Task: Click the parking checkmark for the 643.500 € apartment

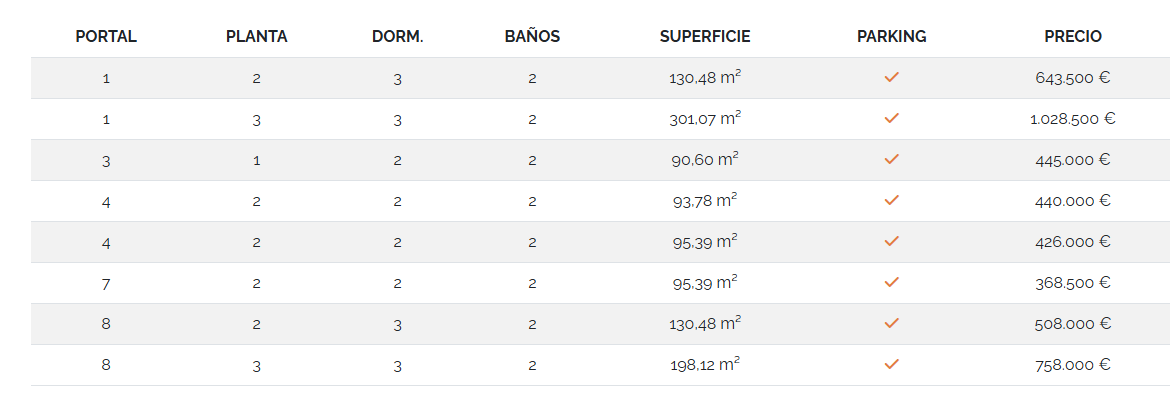Action: coord(891,77)
